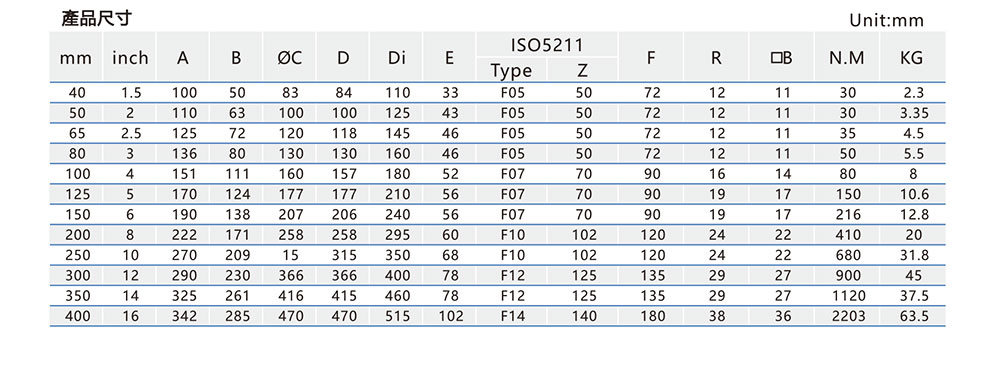Select the 63.5 weight cell
This screenshot has width=1000, height=386.
(913, 315)
